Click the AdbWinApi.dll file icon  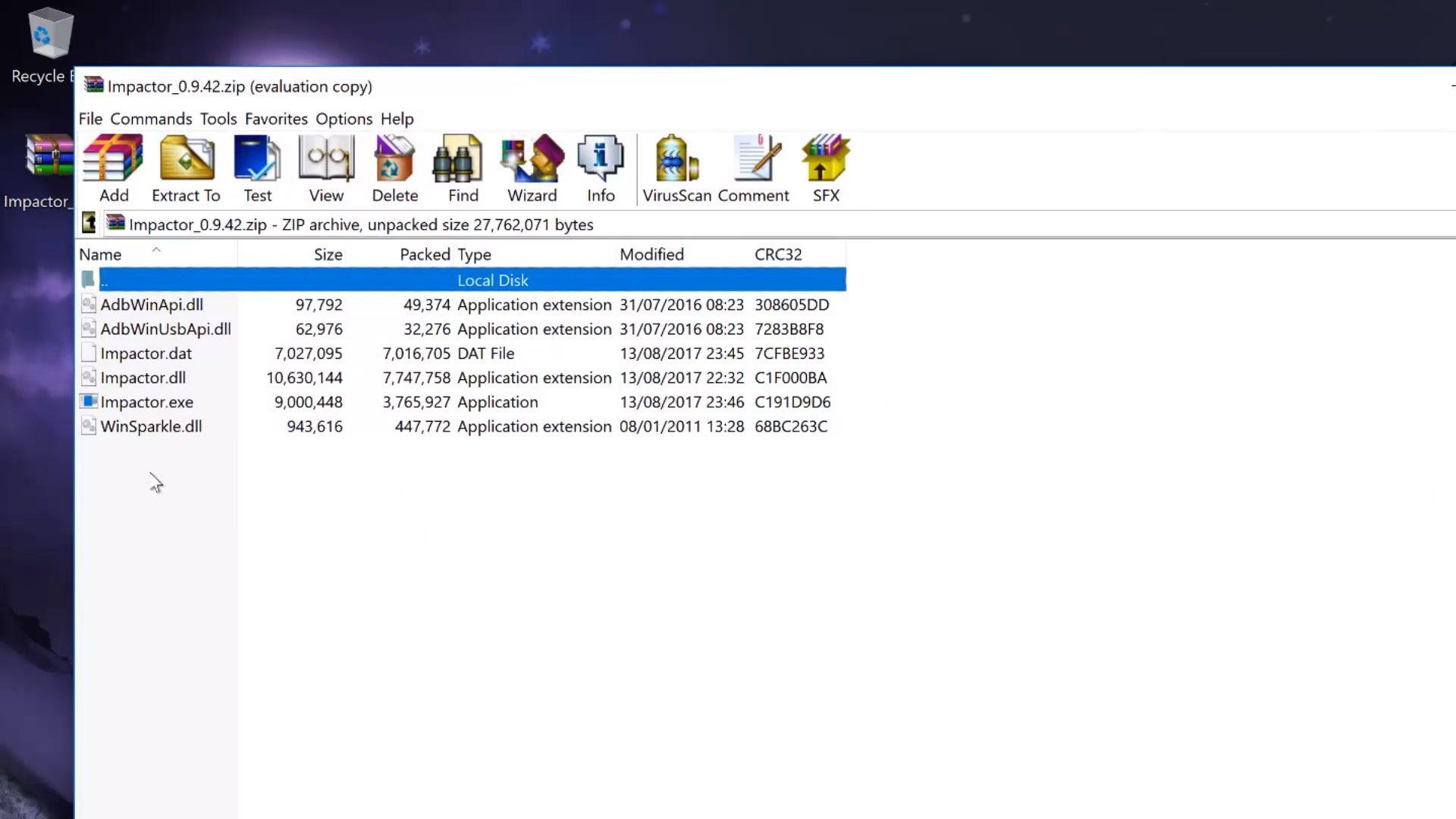pyautogui.click(x=89, y=305)
